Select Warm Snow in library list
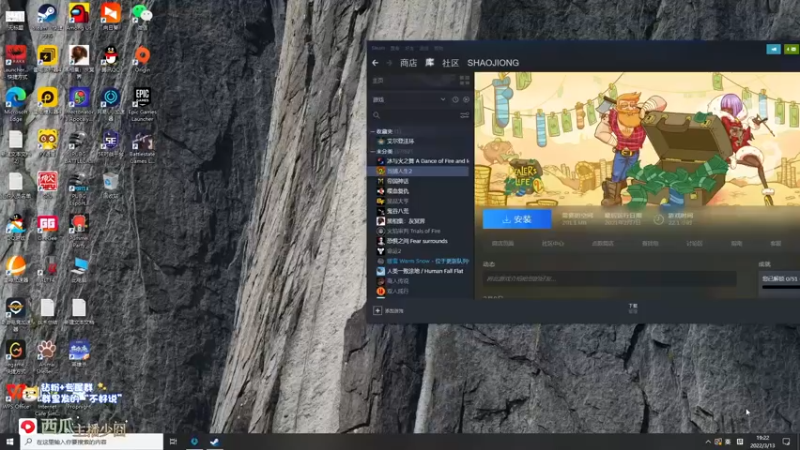Image resolution: width=800 pixels, height=450 pixels. coord(422,261)
